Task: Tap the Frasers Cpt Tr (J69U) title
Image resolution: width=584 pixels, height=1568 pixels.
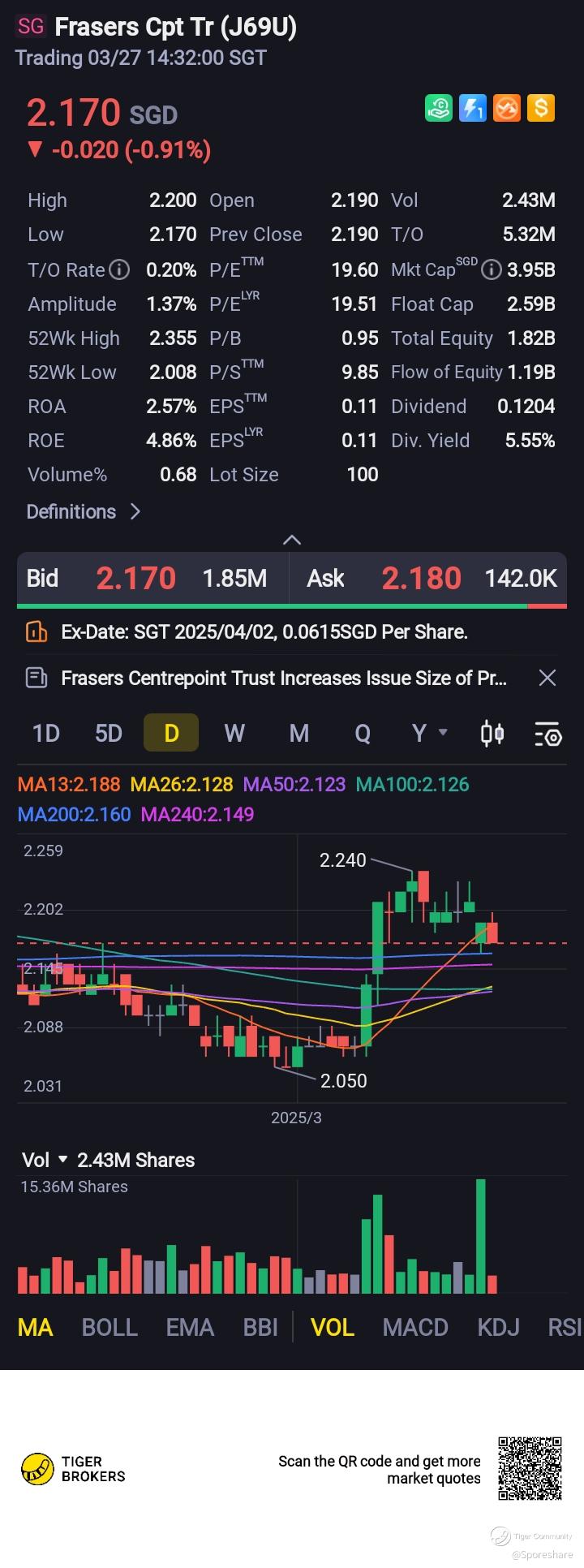Action: tap(175, 27)
